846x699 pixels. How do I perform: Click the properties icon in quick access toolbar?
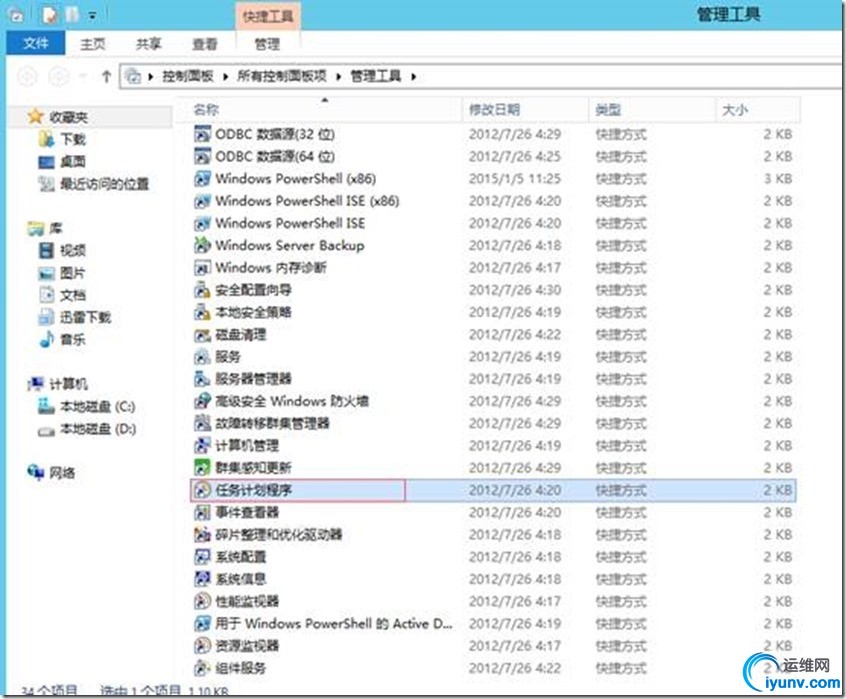[x=50, y=16]
